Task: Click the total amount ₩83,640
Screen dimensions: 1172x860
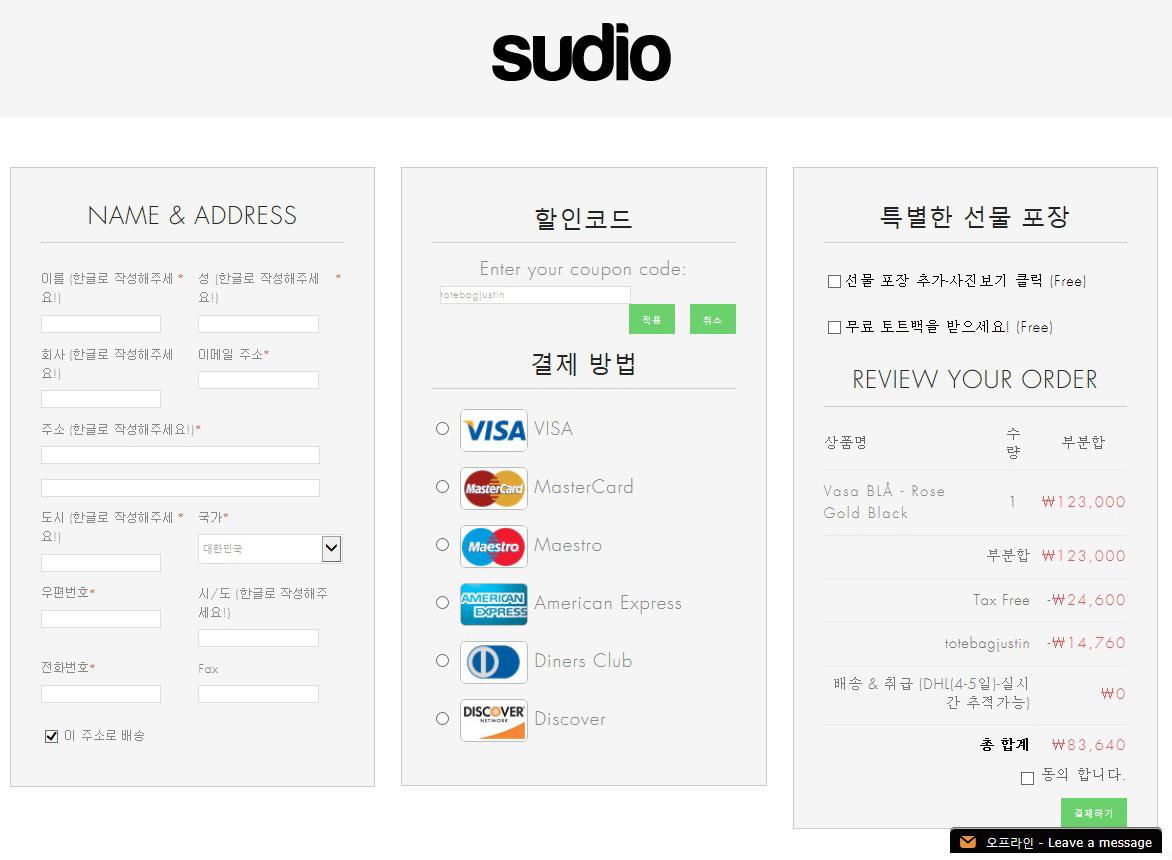Action: (1088, 745)
